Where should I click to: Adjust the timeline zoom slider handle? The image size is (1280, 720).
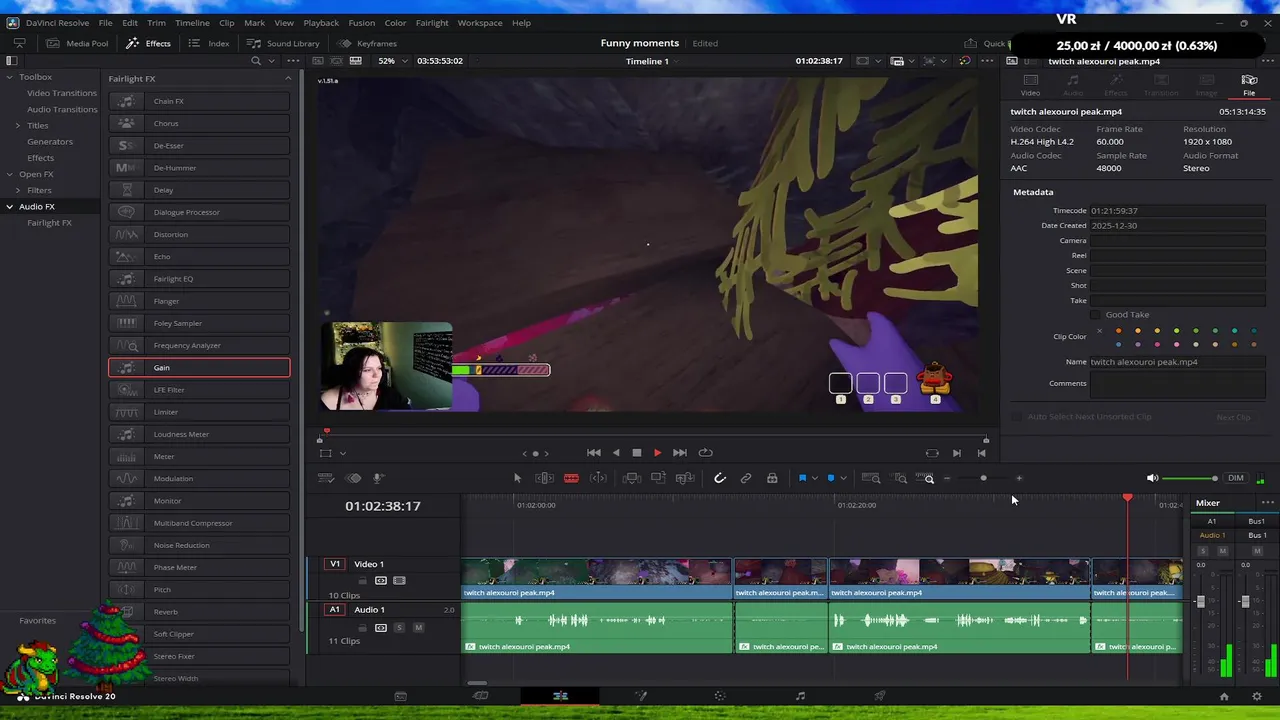(x=983, y=478)
